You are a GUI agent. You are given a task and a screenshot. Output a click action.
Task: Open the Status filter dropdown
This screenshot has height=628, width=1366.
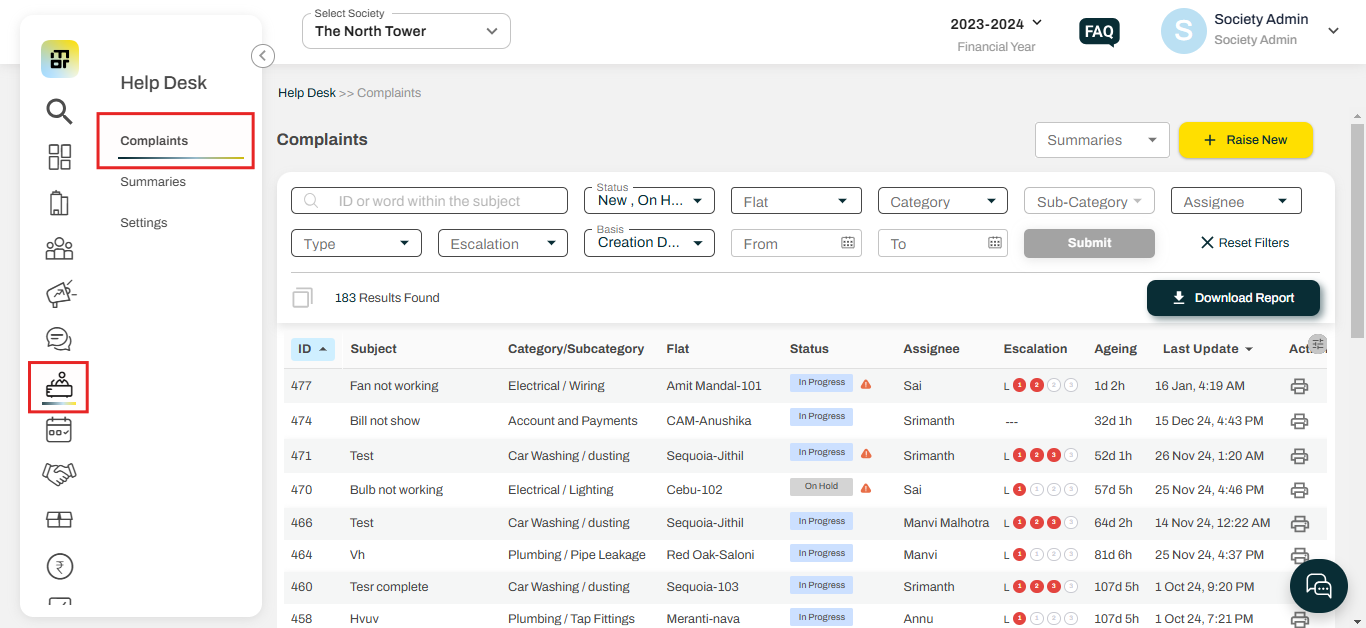point(649,200)
